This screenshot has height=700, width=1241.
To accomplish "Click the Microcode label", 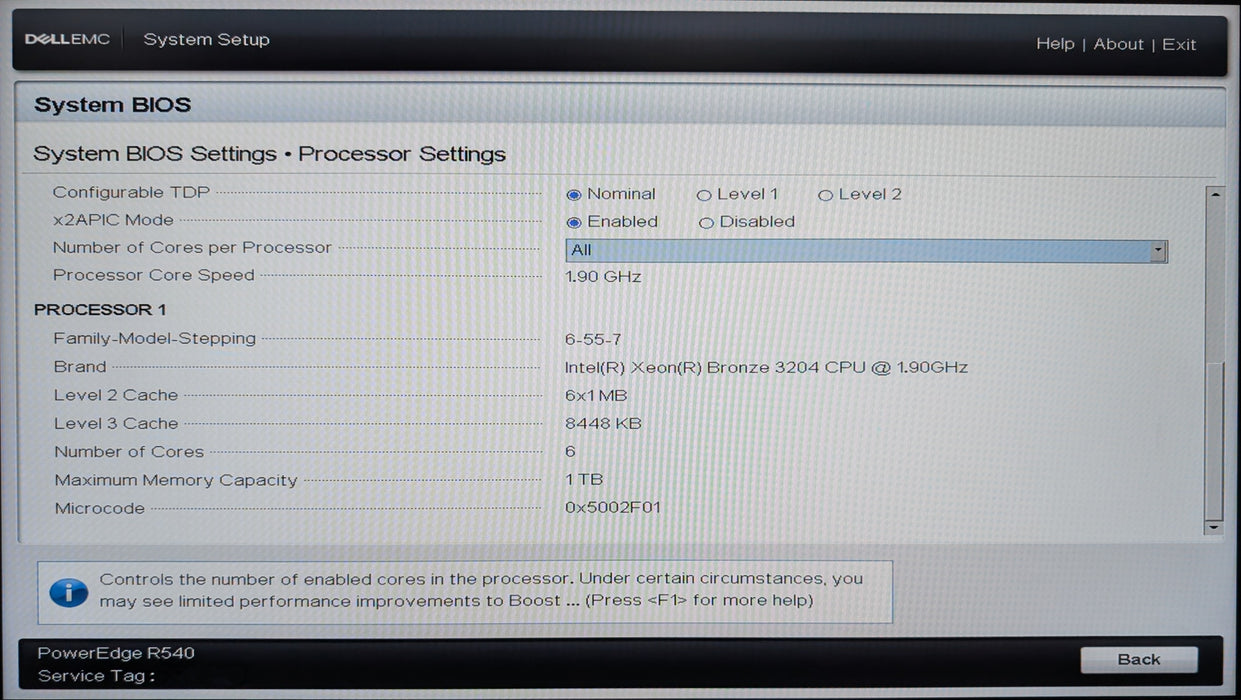I will (x=100, y=509).
